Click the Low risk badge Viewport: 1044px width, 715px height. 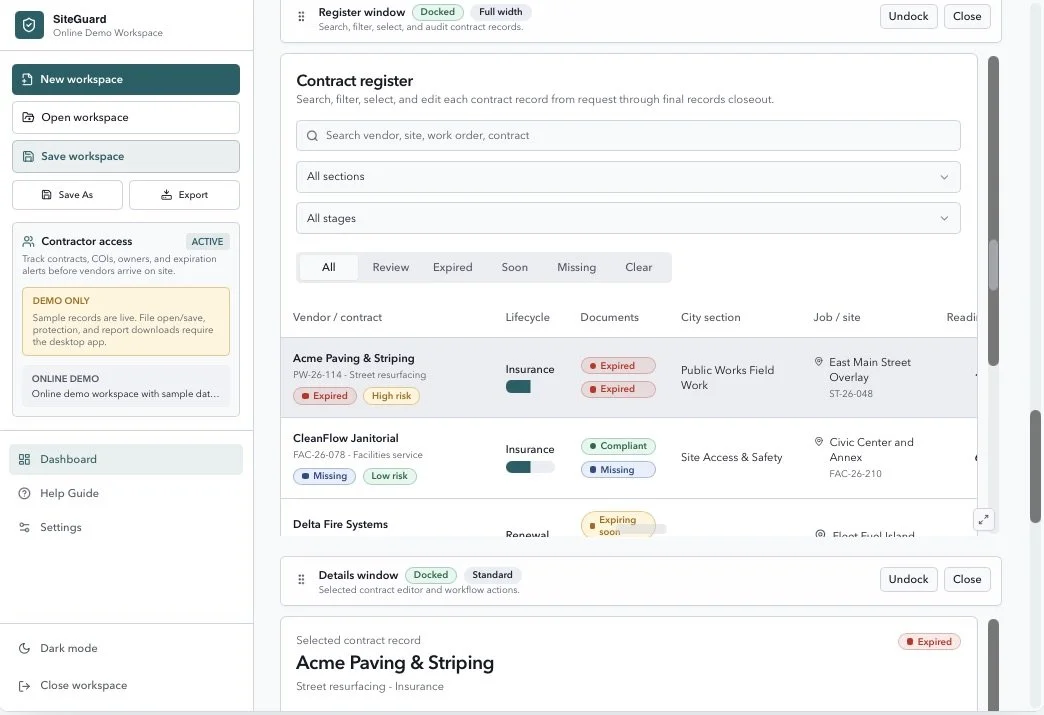tap(390, 476)
